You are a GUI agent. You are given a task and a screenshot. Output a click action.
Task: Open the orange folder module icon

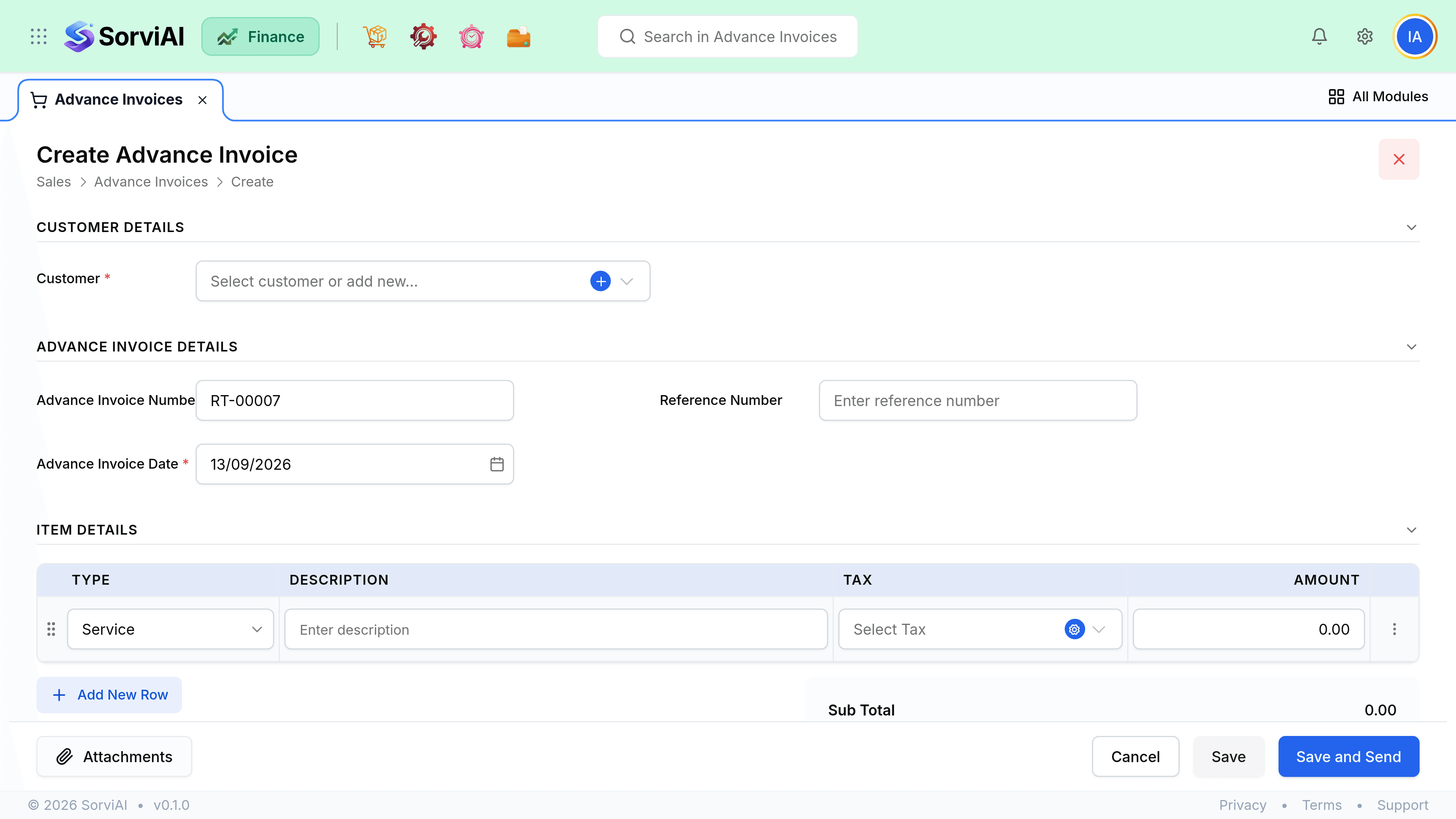click(519, 37)
